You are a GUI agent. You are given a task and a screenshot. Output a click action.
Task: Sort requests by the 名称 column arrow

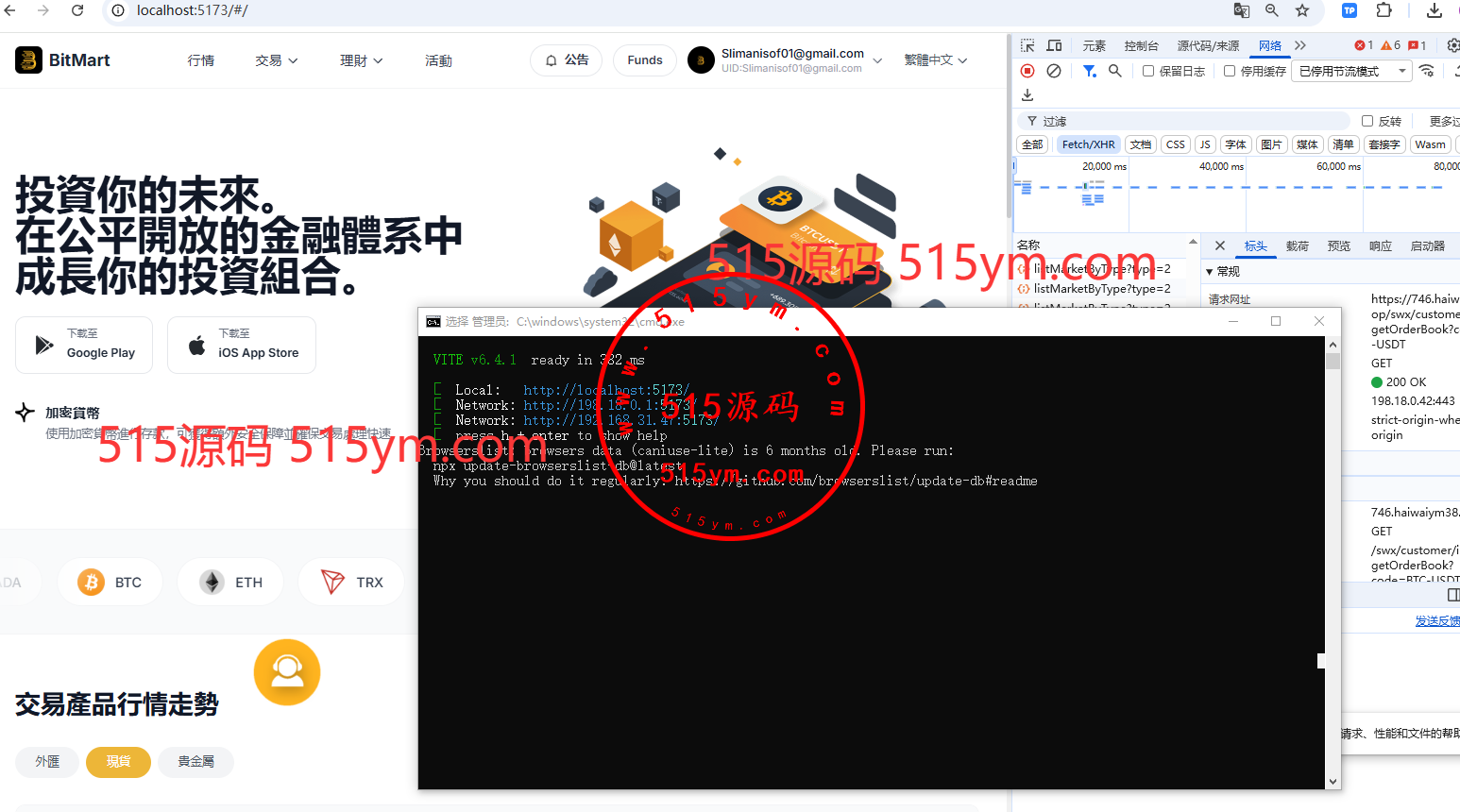coord(1193,243)
